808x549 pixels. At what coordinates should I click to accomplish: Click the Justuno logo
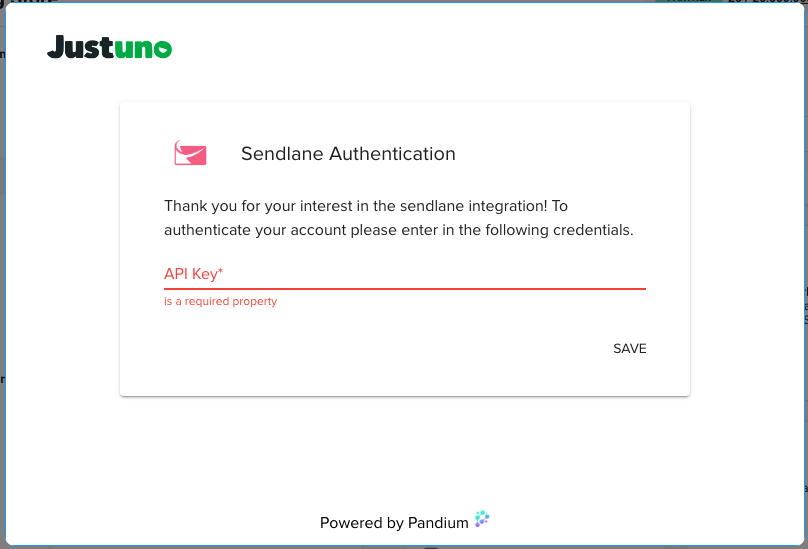click(109, 47)
